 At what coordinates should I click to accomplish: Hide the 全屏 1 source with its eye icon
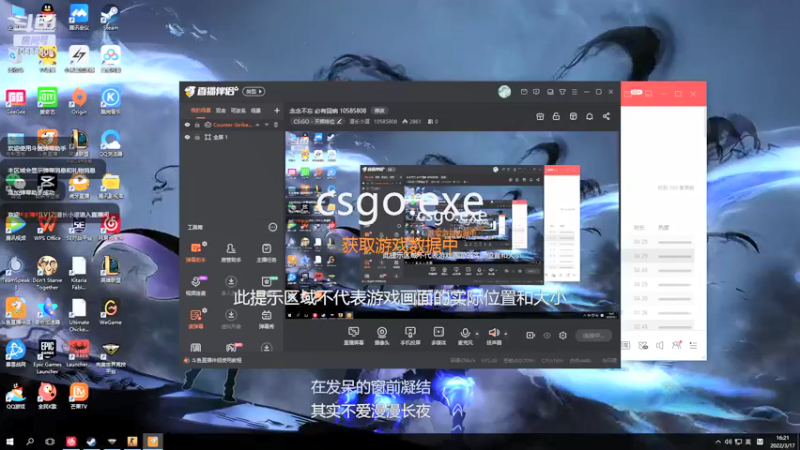coord(187,137)
